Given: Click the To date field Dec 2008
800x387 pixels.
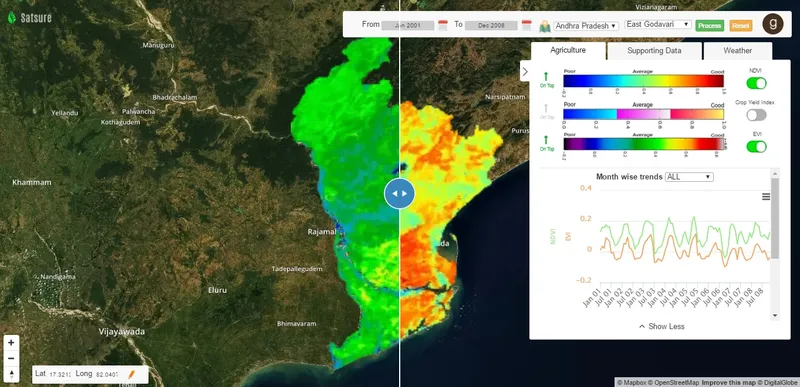Looking at the screenshot, I should click(491, 25).
